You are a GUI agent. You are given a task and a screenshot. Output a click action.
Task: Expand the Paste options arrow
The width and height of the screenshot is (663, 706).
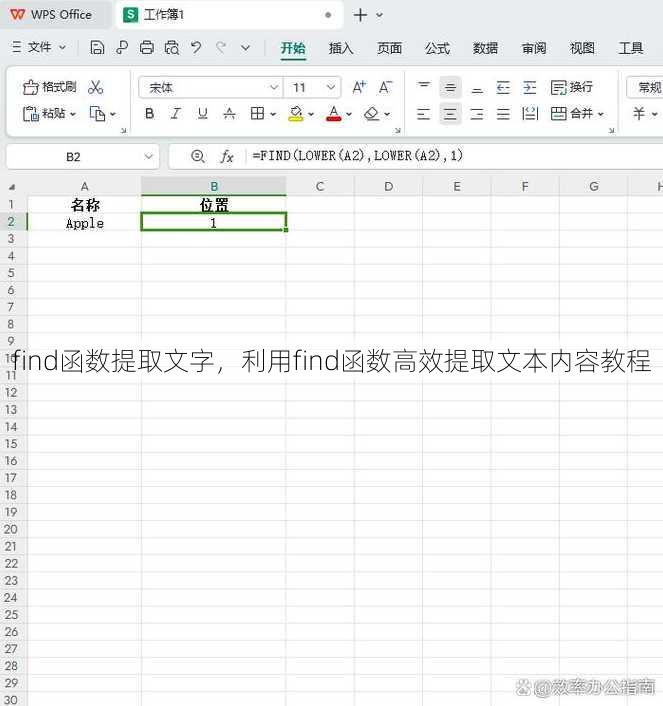[73, 114]
